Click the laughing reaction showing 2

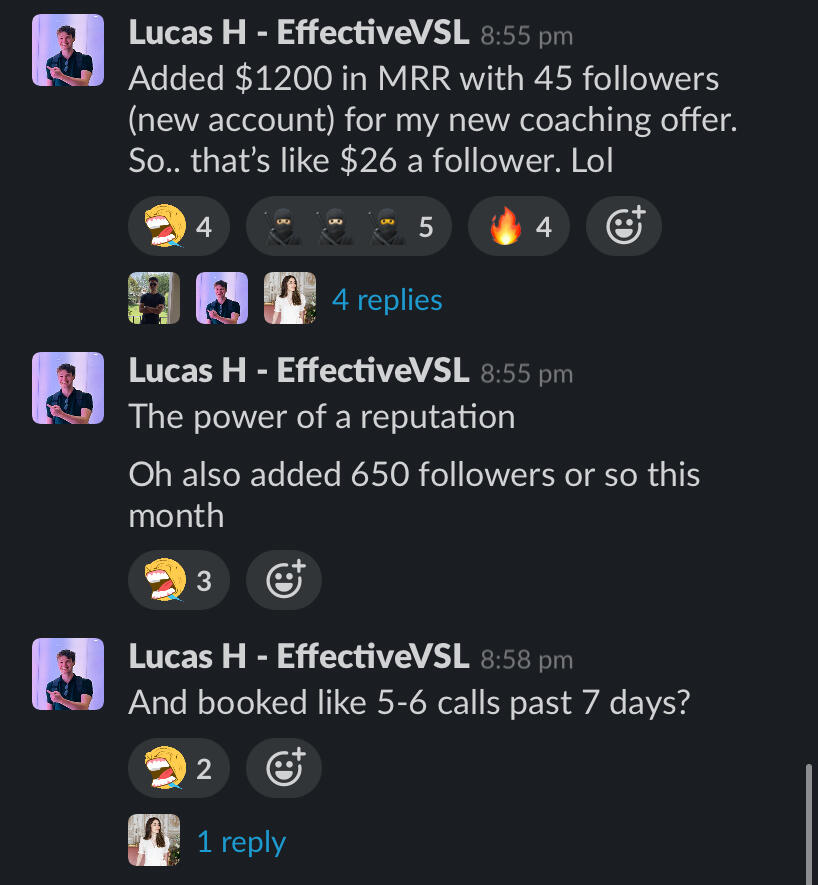[x=178, y=768]
